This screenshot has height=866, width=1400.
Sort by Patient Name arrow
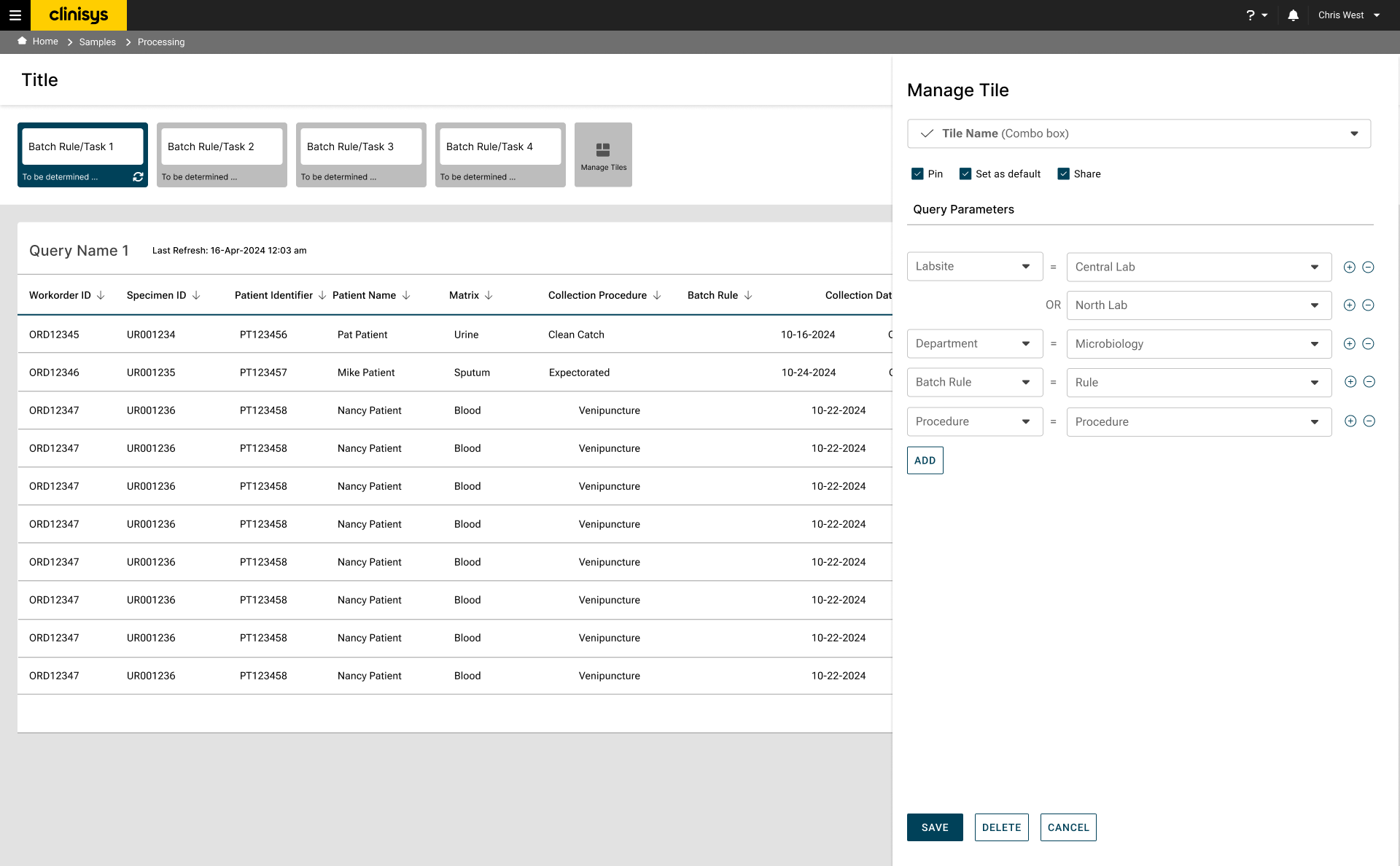pyautogui.click(x=406, y=295)
